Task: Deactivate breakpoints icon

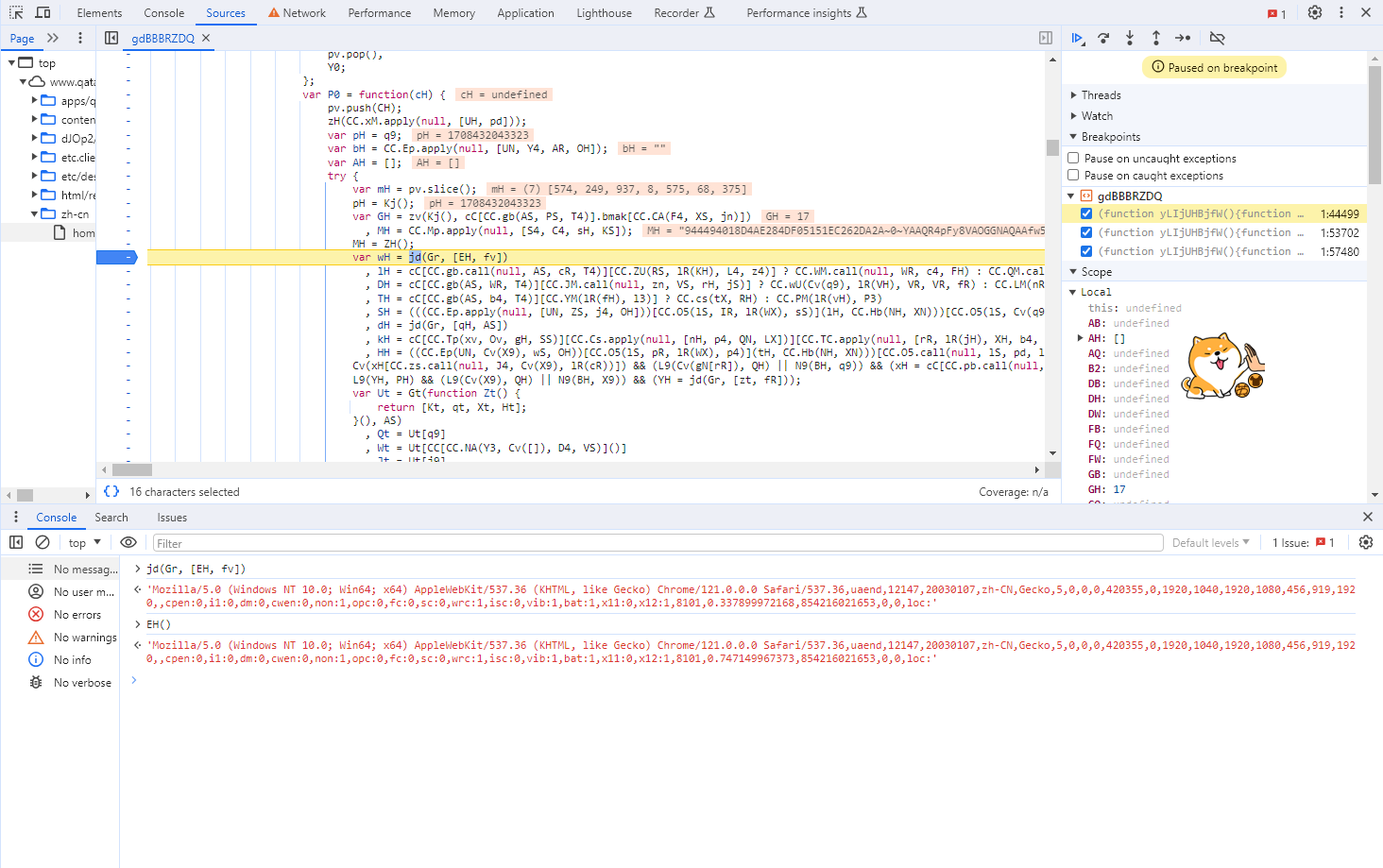Action: click(x=1217, y=38)
